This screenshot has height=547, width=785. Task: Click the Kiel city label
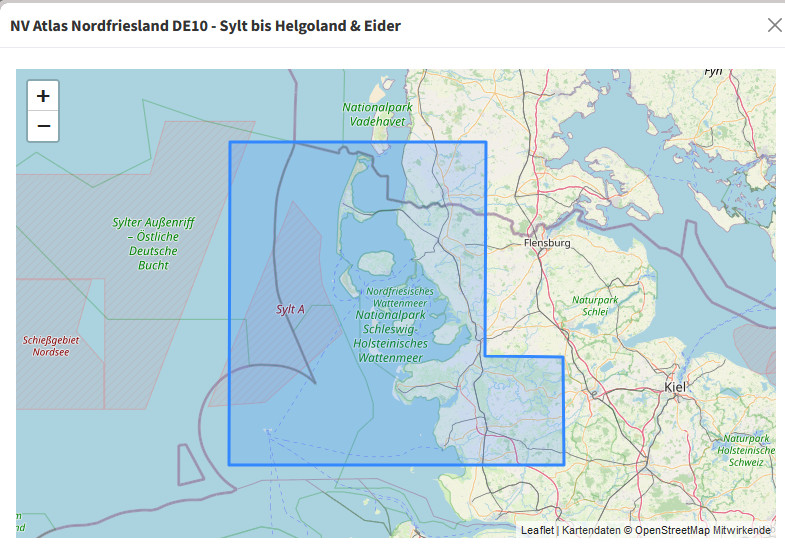click(676, 386)
